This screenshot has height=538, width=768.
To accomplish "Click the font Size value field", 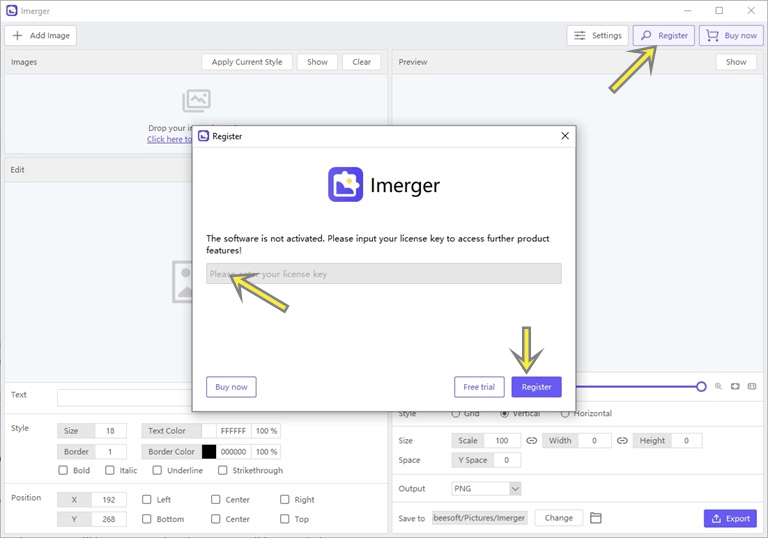I will (x=110, y=431).
